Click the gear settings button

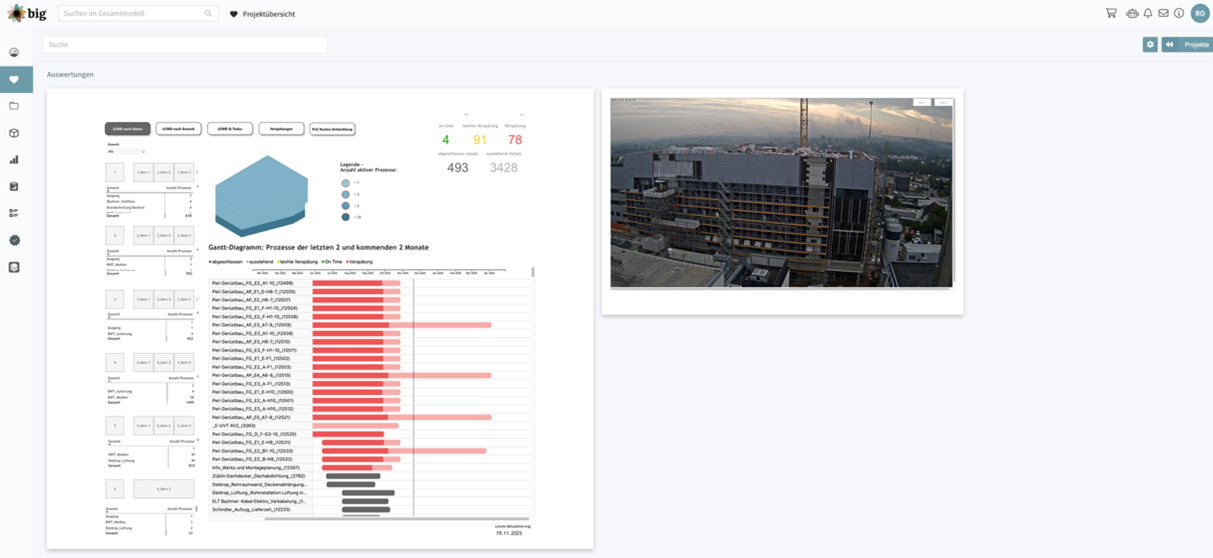click(x=1150, y=45)
